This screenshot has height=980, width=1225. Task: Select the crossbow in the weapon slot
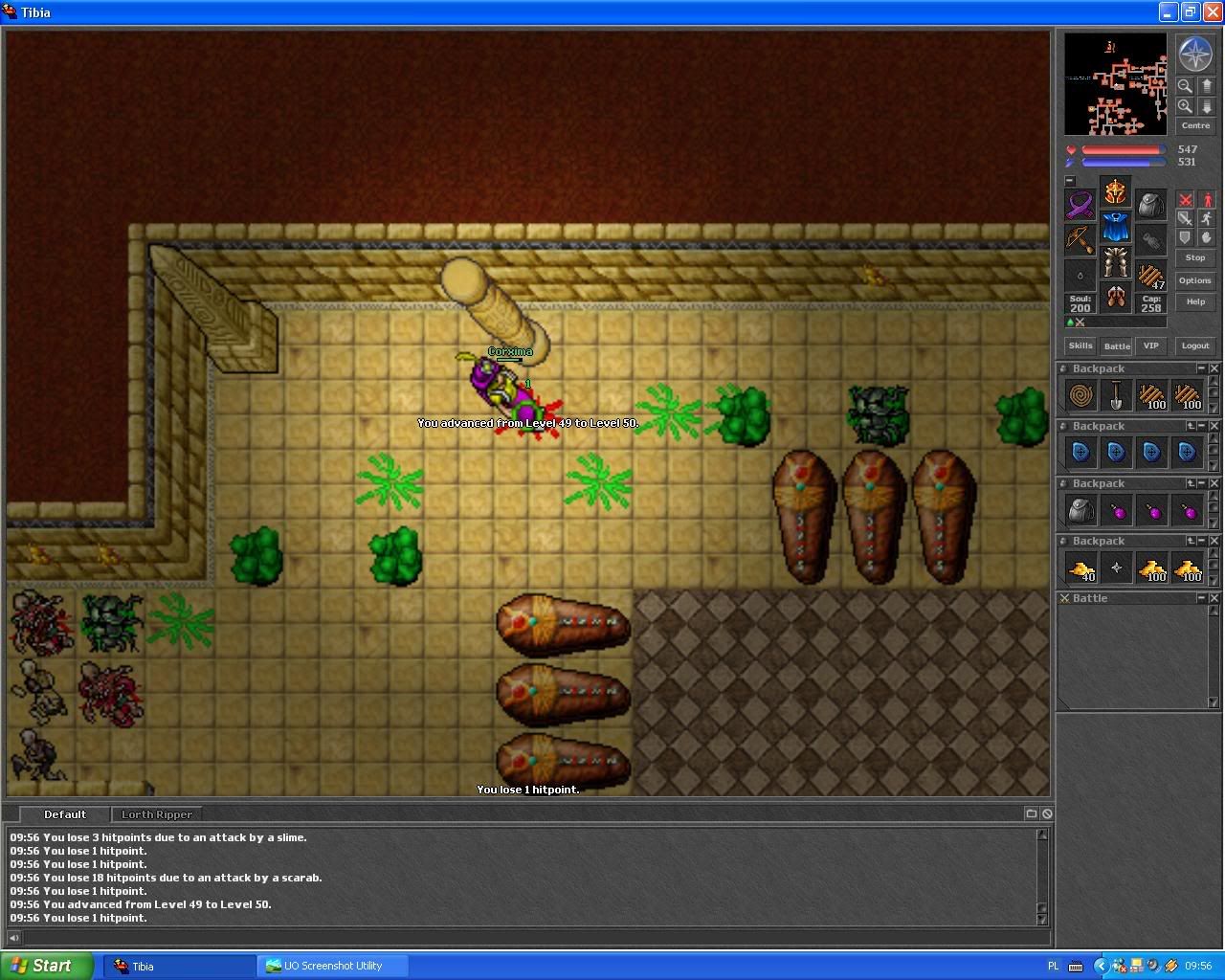point(1080,240)
